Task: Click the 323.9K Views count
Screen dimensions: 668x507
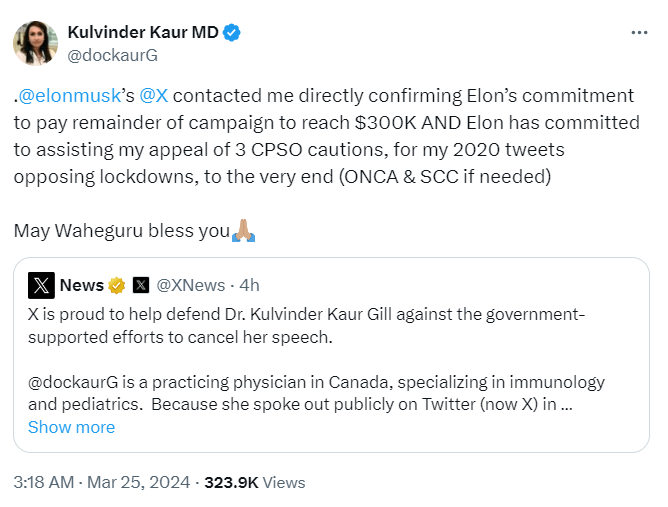Action: click(255, 482)
